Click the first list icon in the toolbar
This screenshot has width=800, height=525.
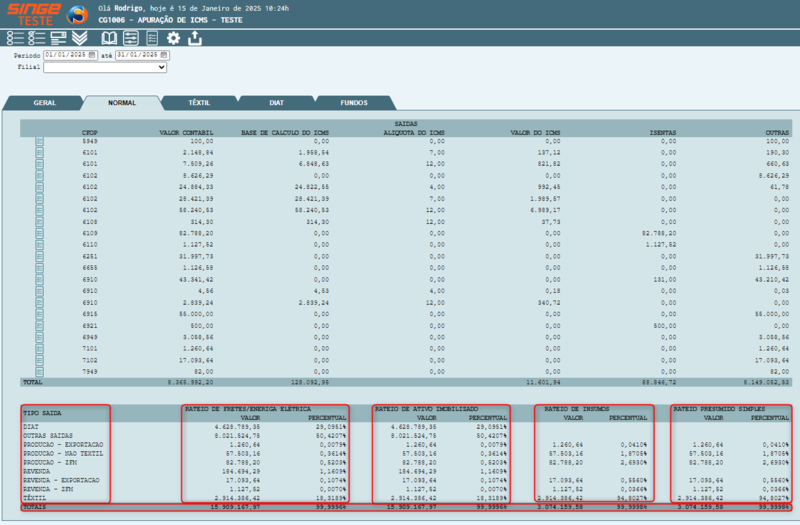pyautogui.click(x=15, y=38)
